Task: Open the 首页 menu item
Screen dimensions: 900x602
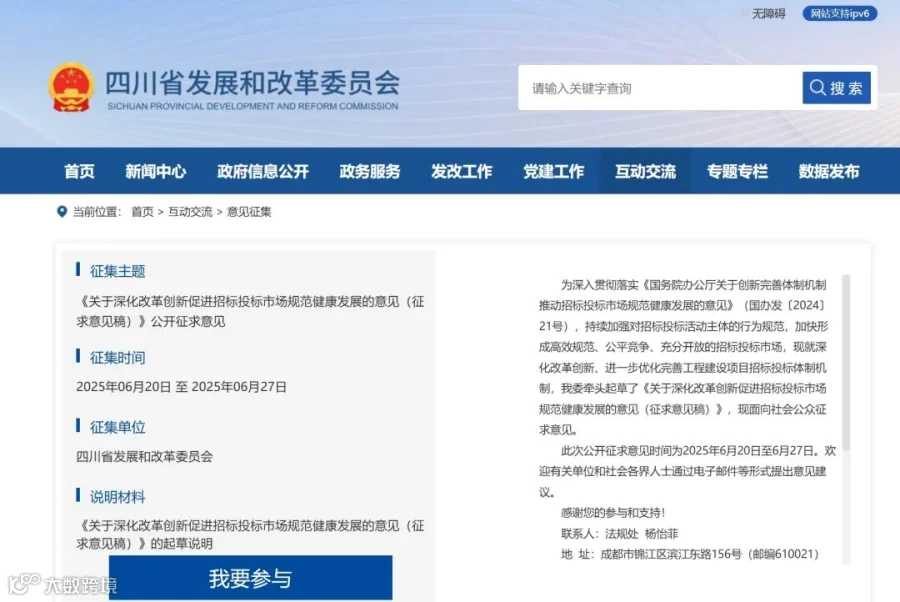Action: click(x=79, y=171)
